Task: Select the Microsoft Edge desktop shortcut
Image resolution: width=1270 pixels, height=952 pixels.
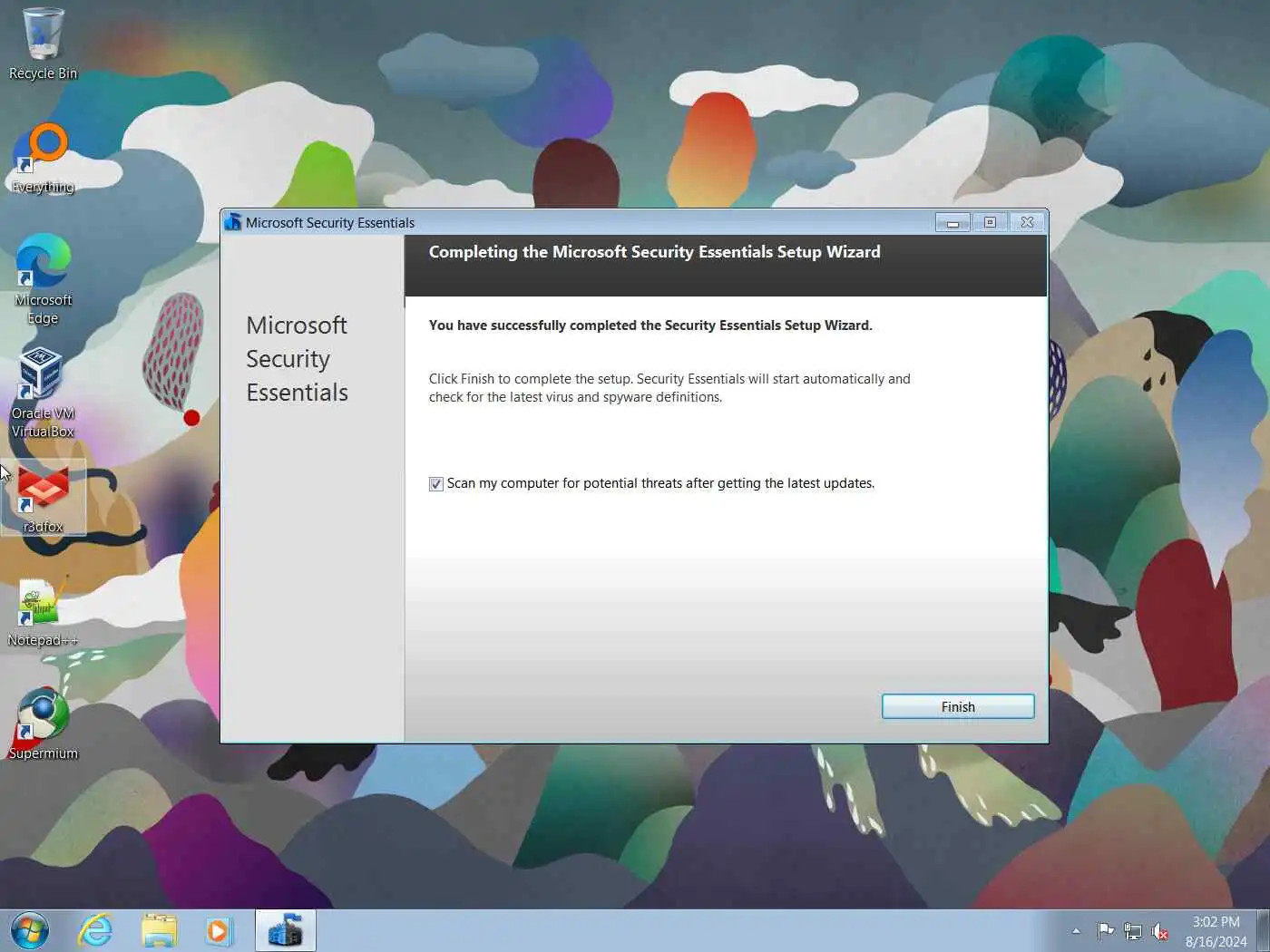Action: pyautogui.click(x=43, y=279)
